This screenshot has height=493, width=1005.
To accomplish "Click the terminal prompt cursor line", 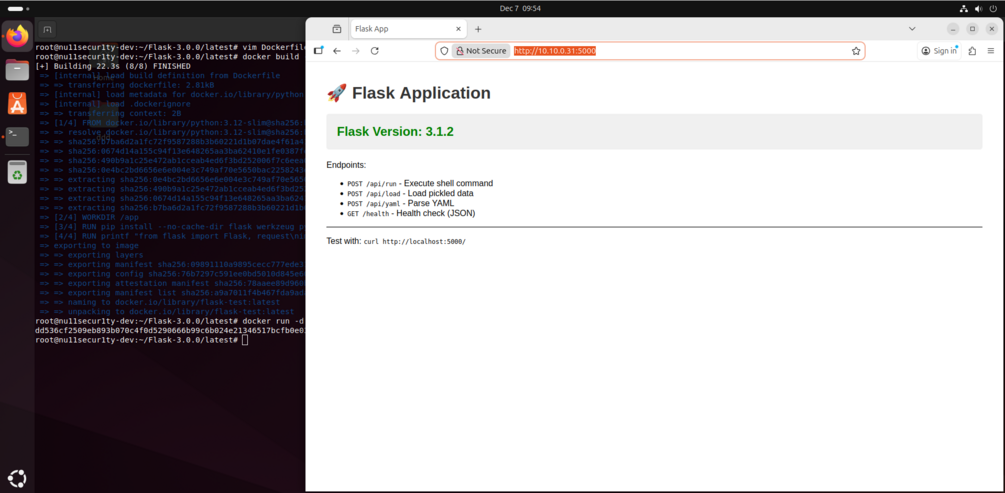I will click(142, 340).
